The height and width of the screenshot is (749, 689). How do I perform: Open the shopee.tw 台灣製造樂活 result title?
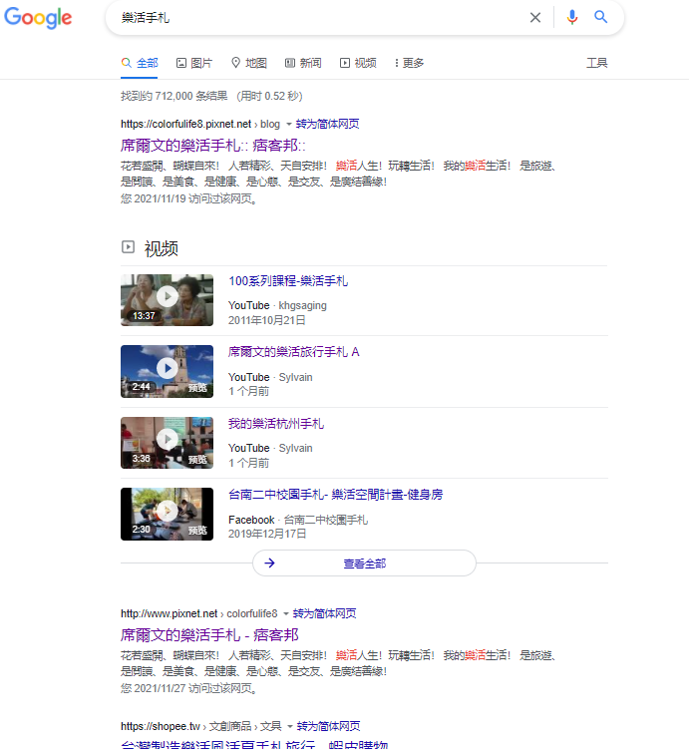click(254, 744)
